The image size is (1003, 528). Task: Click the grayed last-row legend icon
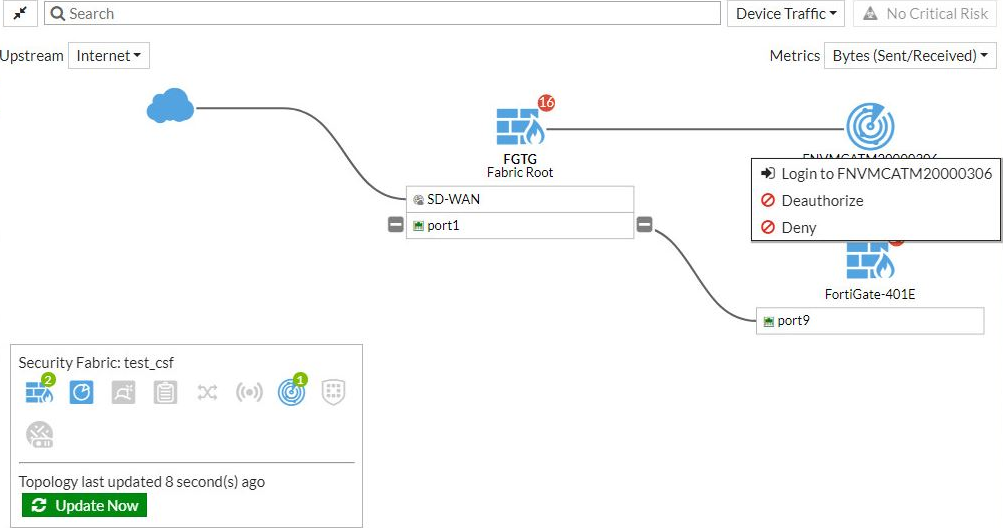(x=40, y=435)
